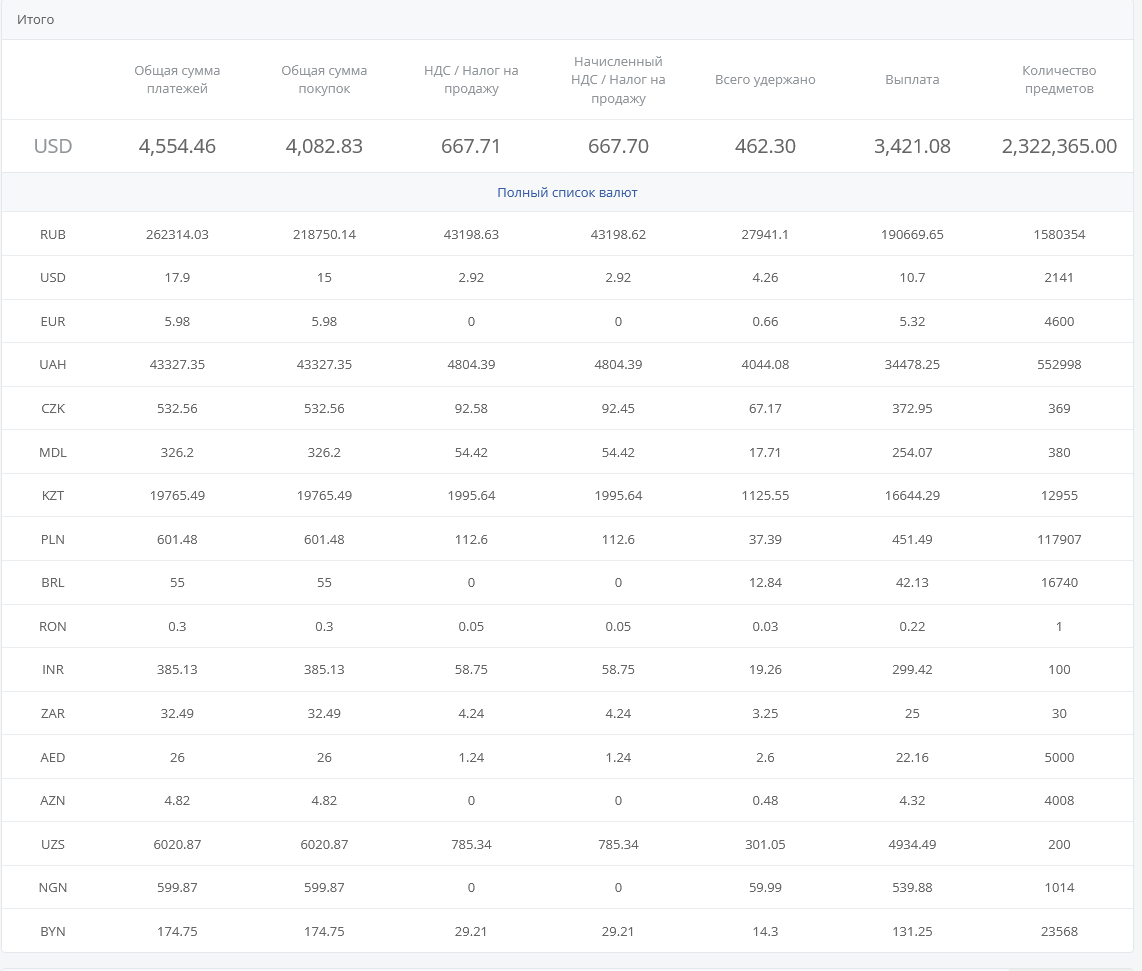The image size is (1142, 971).
Task: Select the 'Всего удержано' column header
Action: [765, 80]
